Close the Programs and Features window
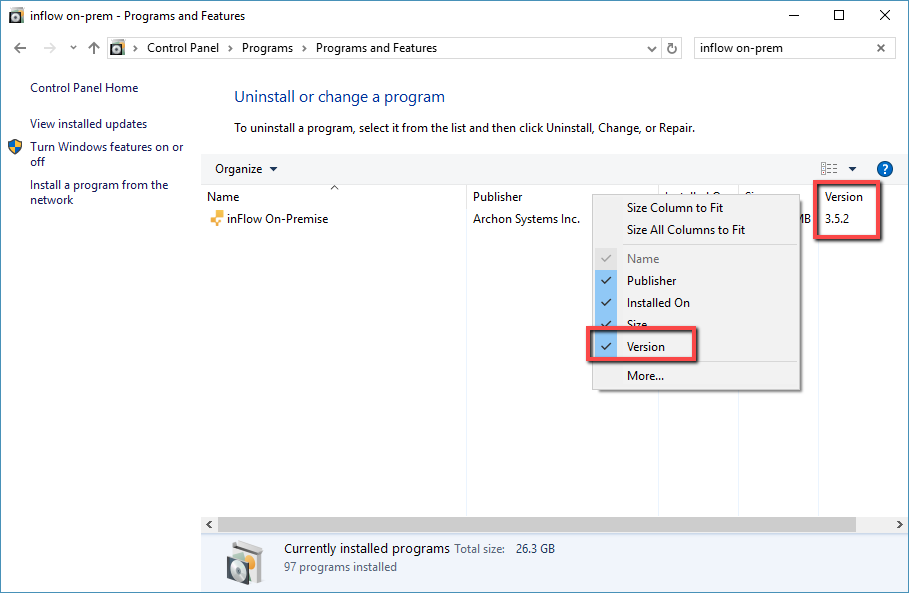The image size is (909, 593). (x=885, y=16)
